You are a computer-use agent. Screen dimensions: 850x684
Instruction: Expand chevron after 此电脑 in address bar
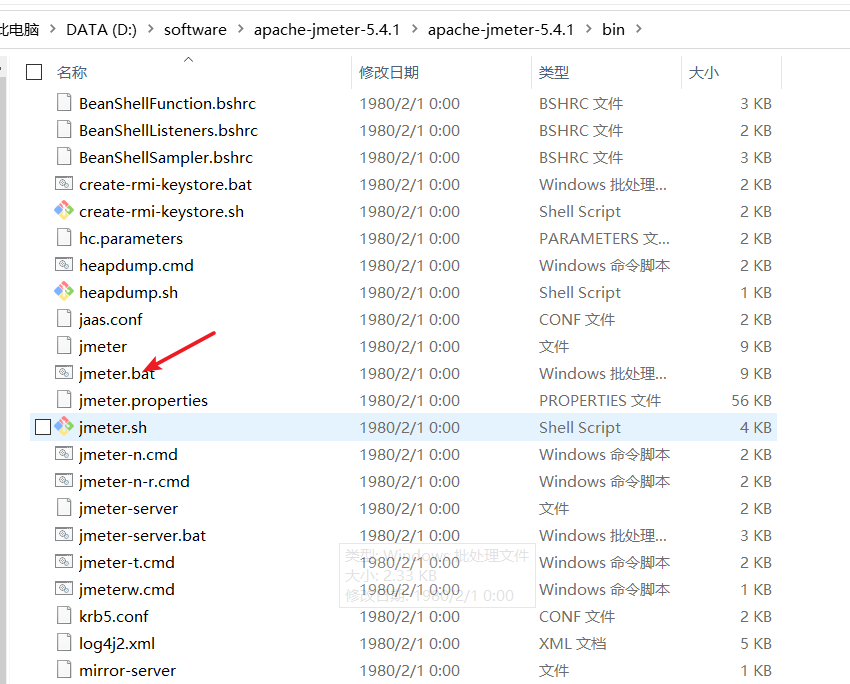pyautogui.click(x=53, y=29)
